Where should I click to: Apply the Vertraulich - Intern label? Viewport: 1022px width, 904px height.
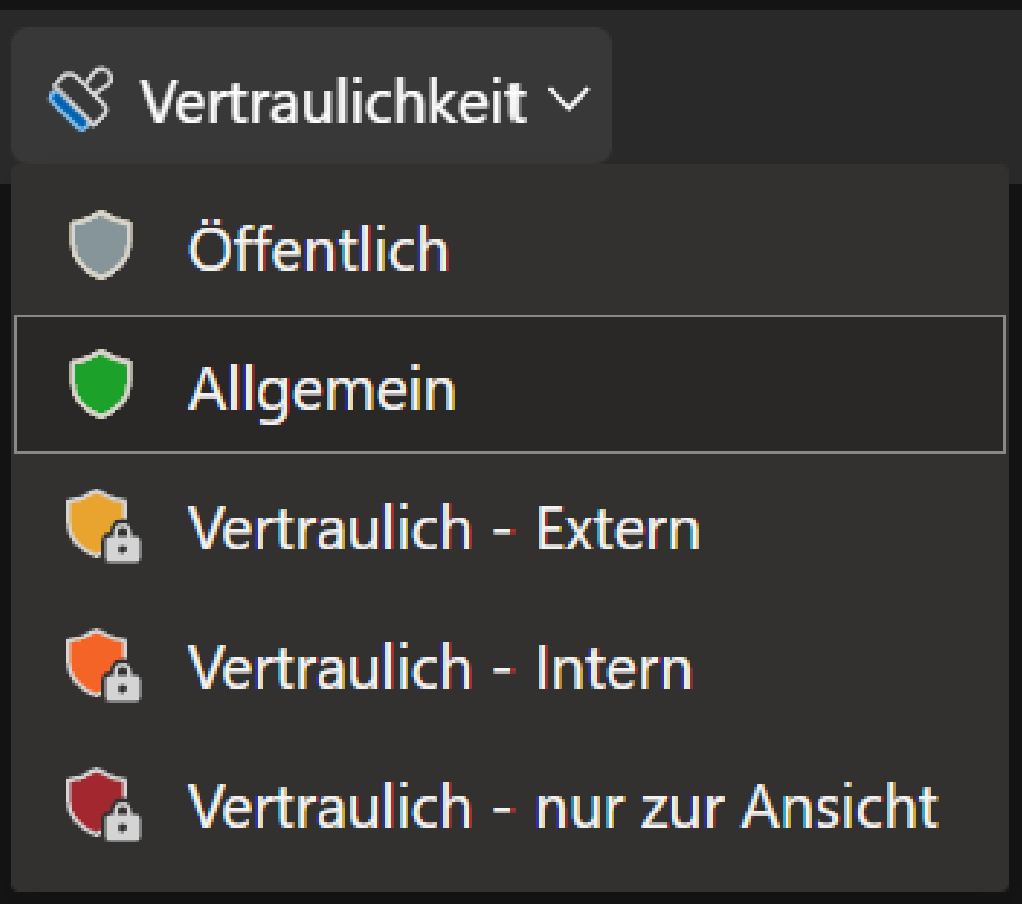[x=439, y=667]
